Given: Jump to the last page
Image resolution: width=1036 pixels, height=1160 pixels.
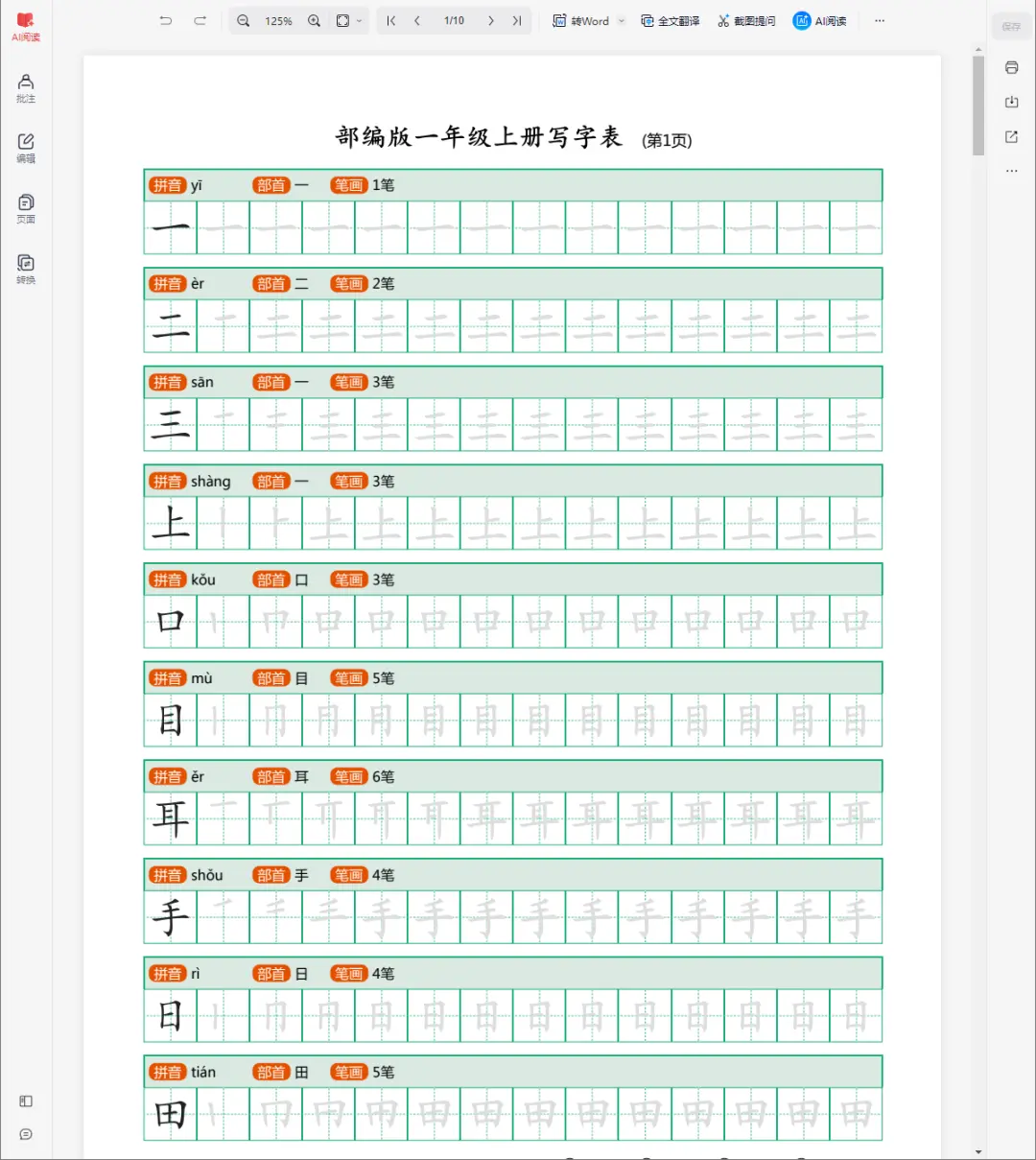Looking at the screenshot, I should (516, 20).
